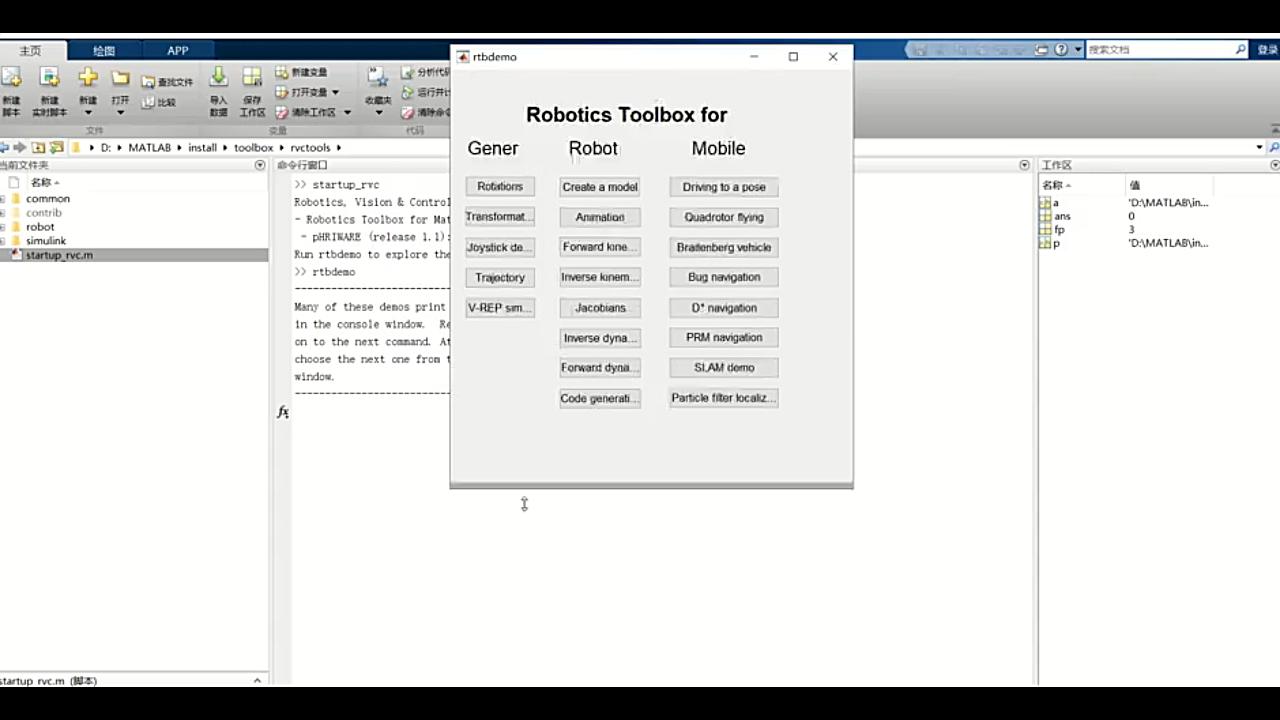The width and height of the screenshot is (1280, 720).
Task: Open Workspace panel actions menu
Action: point(1274,165)
